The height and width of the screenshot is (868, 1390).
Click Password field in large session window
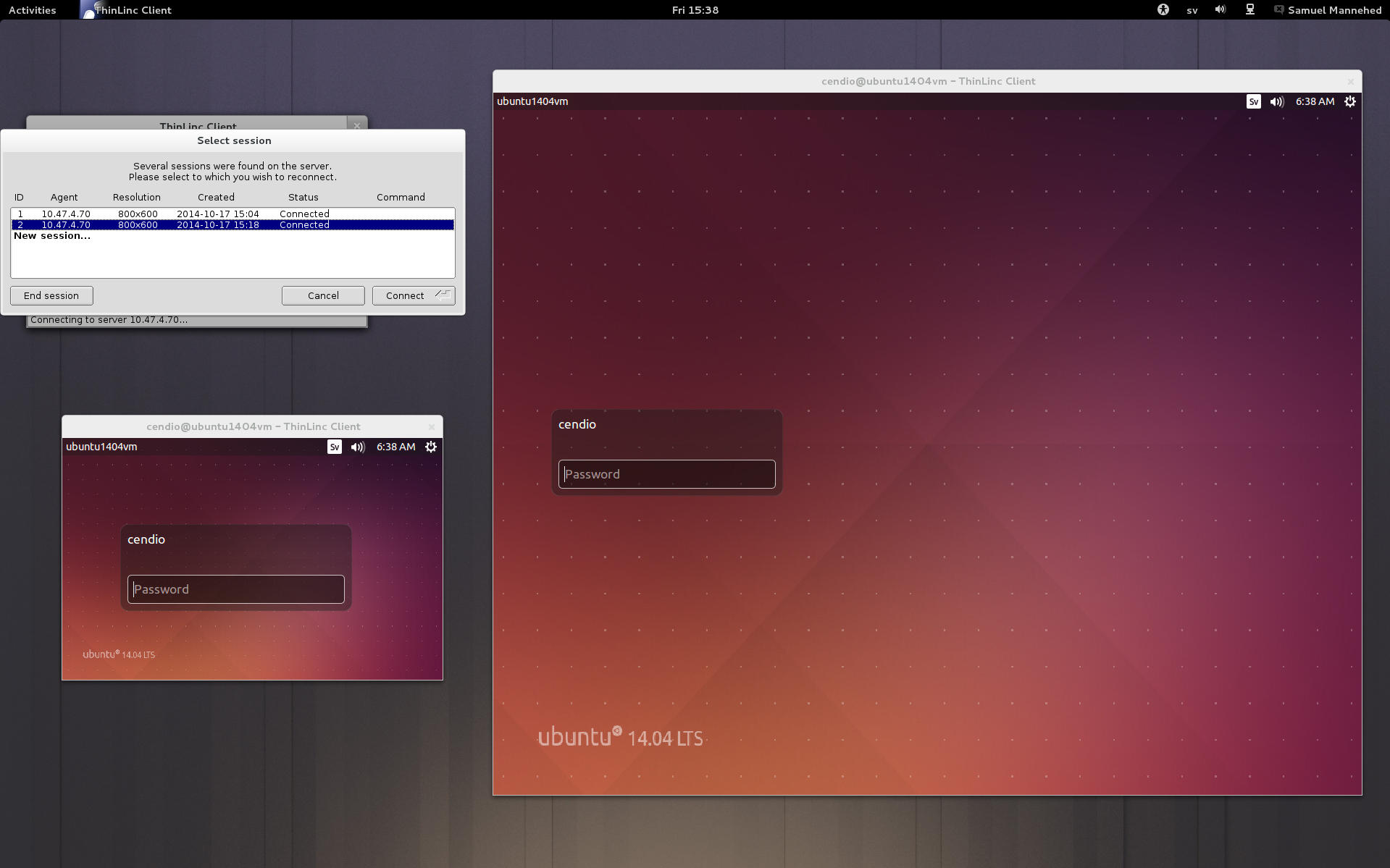click(667, 474)
